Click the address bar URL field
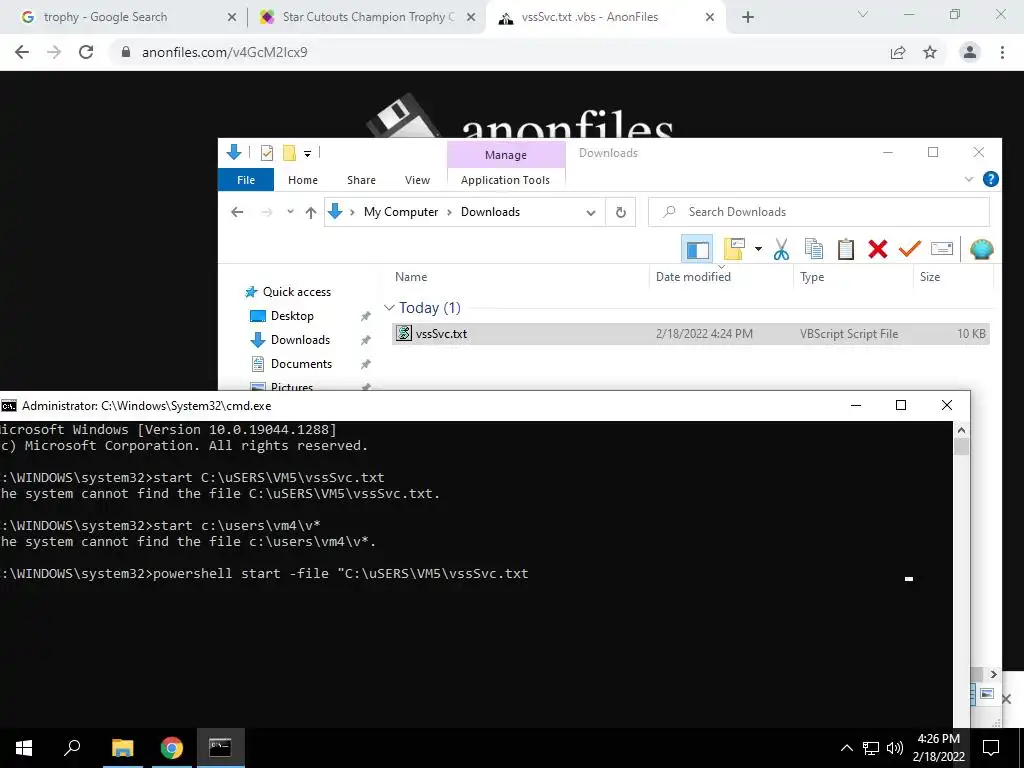 coord(496,52)
